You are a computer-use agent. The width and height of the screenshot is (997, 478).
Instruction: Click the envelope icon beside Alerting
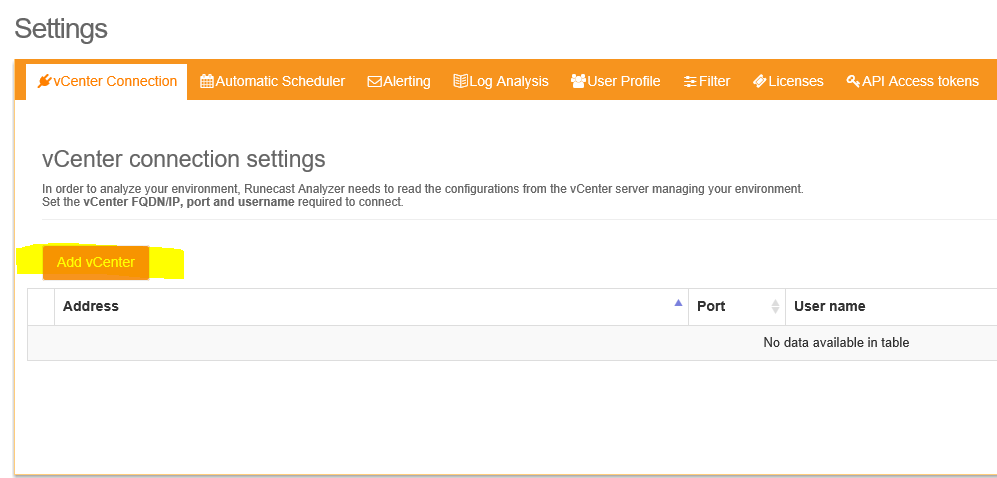[x=375, y=81]
